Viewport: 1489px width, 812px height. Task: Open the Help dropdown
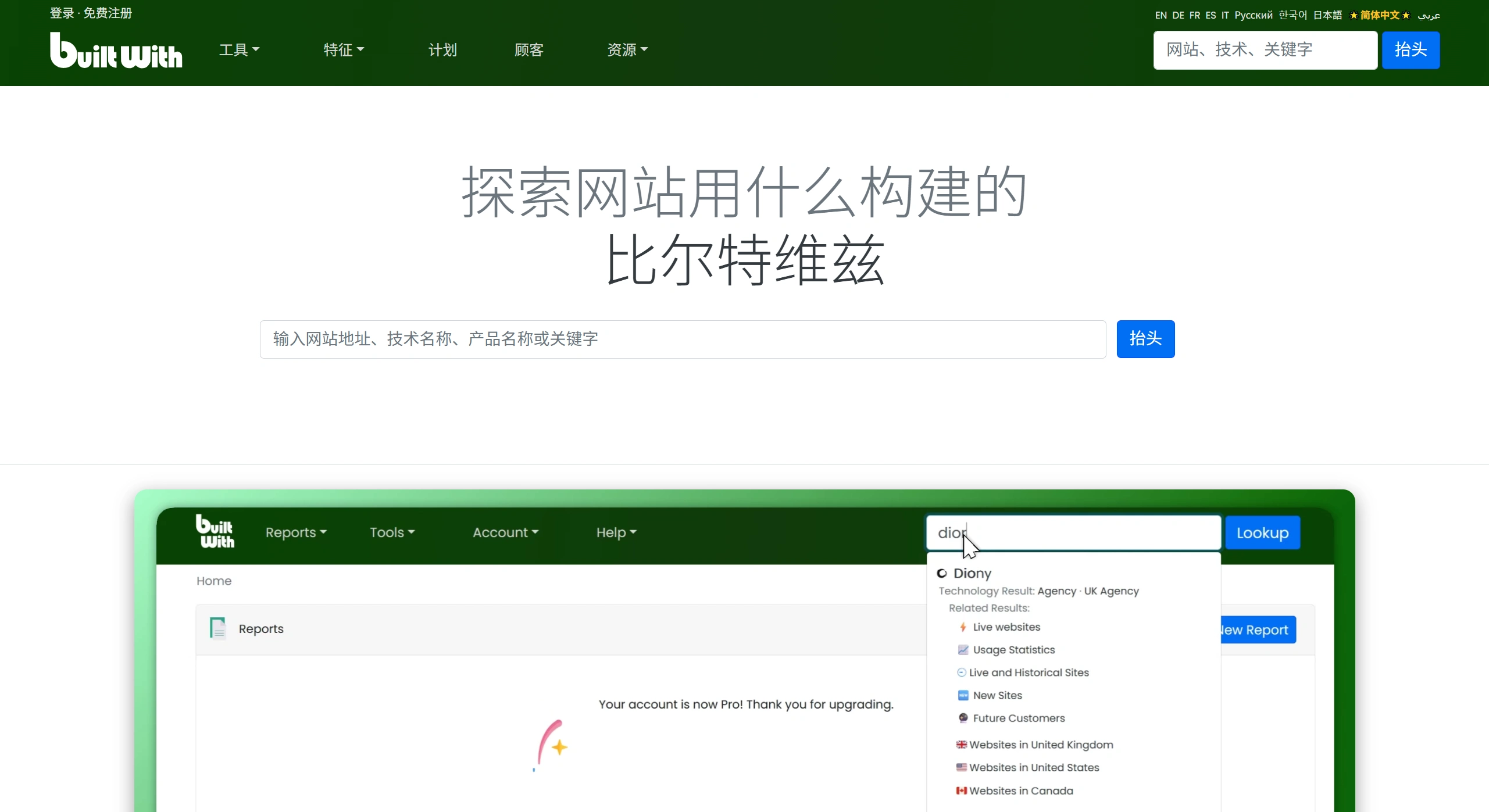coord(615,532)
